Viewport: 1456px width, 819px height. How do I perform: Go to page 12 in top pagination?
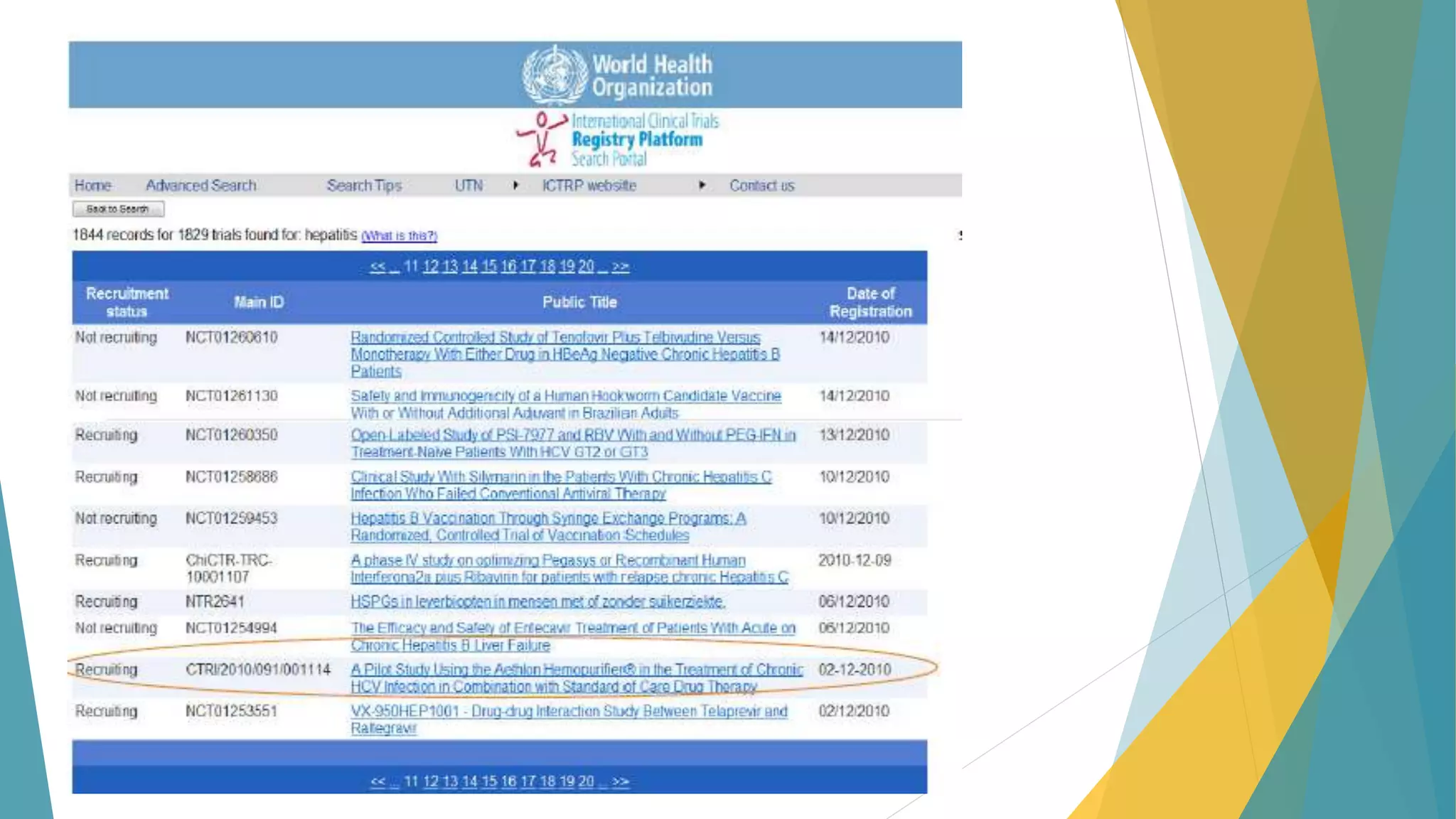pyautogui.click(x=430, y=267)
